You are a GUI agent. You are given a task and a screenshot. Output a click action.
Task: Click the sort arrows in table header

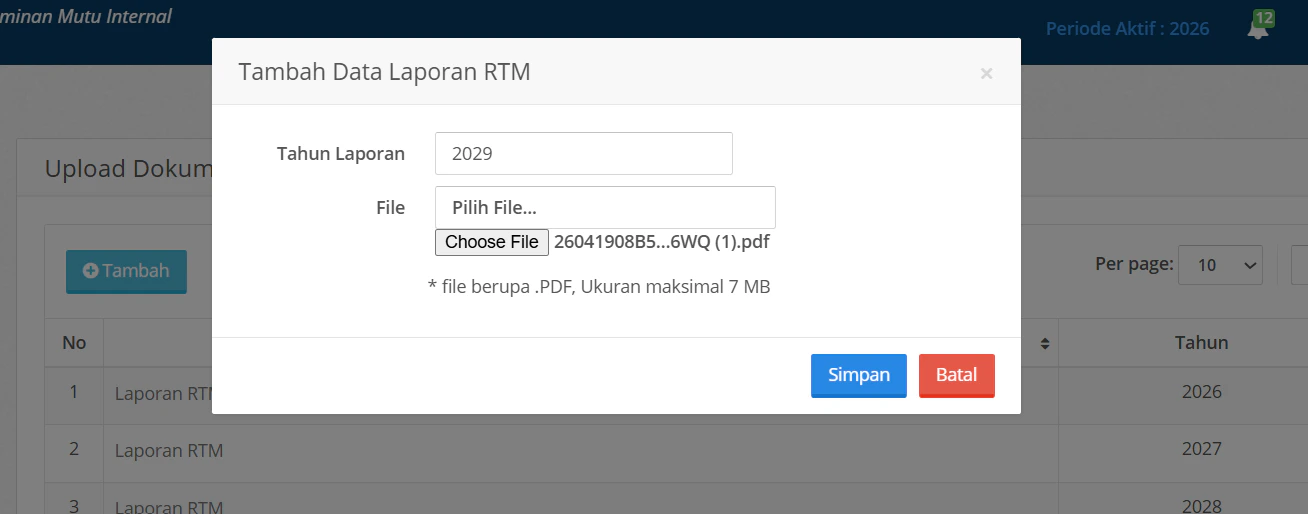1045,343
